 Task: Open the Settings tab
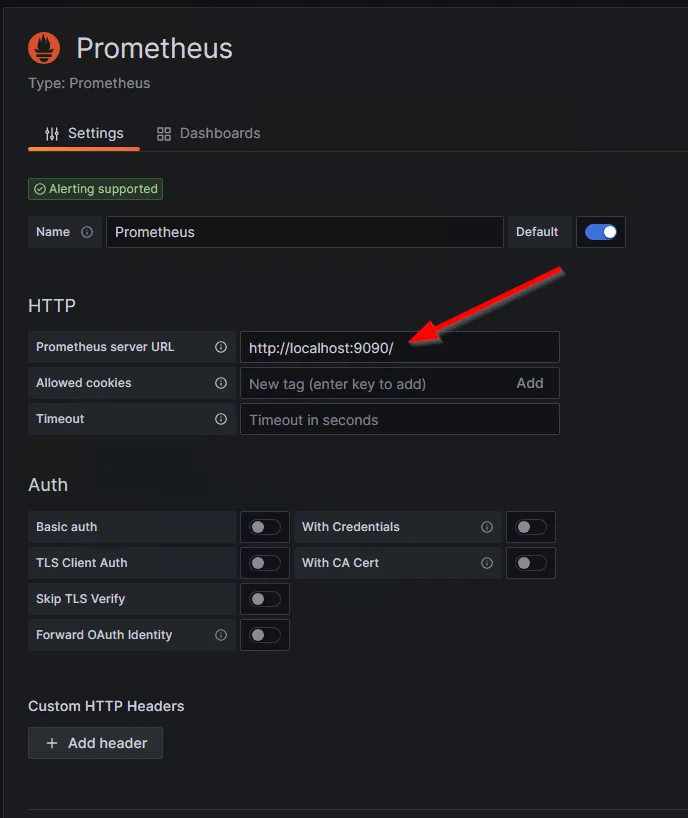[84, 133]
